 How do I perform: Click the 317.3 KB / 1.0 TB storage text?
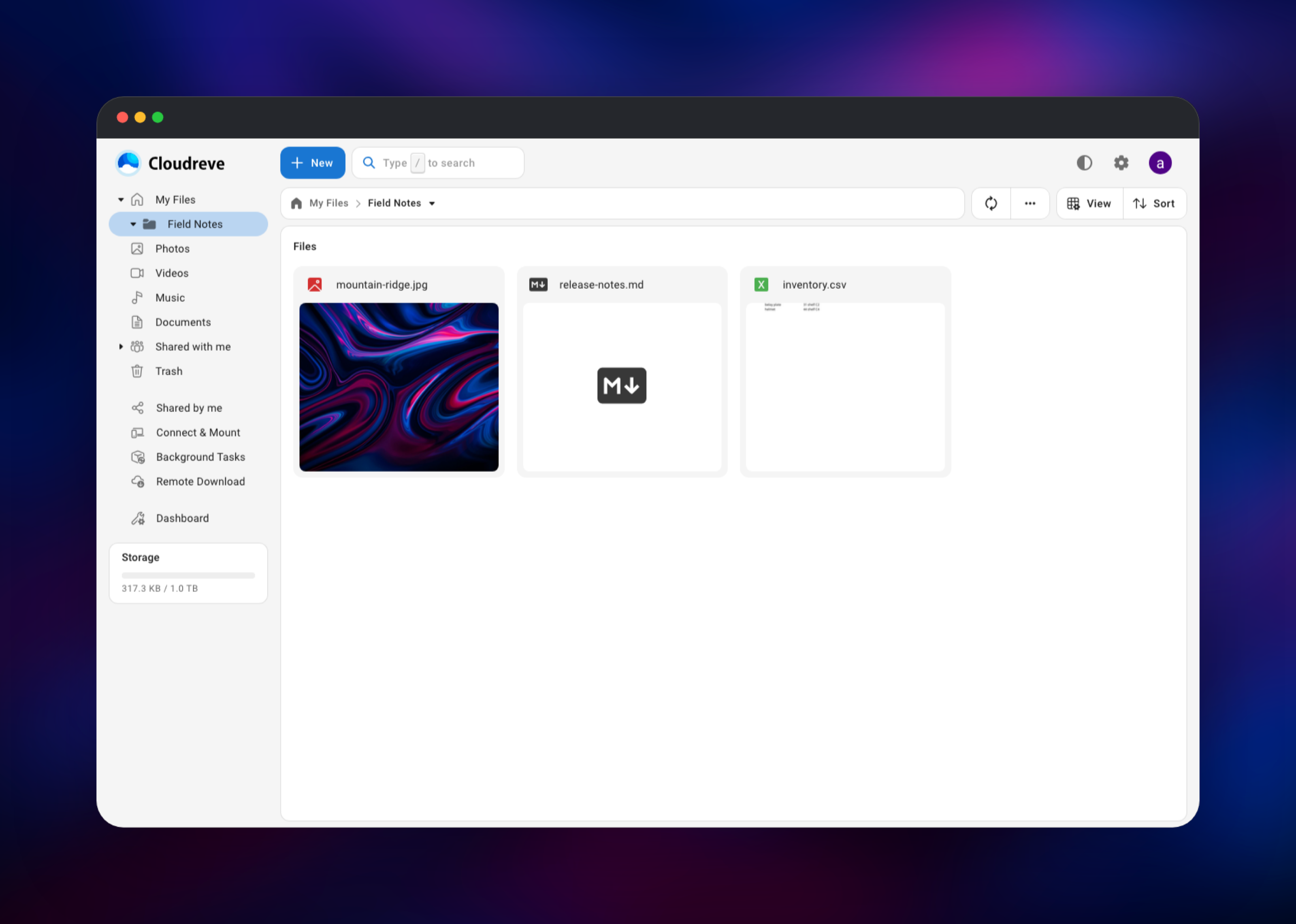coord(160,588)
